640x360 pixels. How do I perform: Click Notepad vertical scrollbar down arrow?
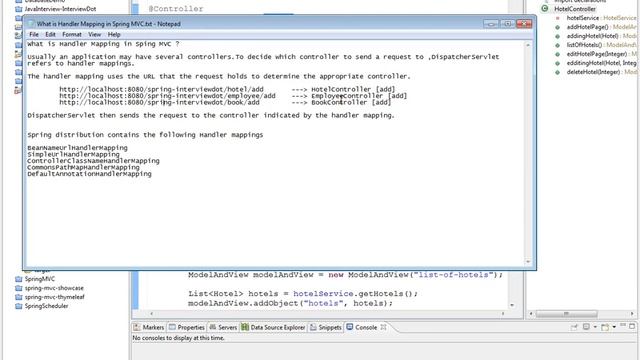(x=528, y=262)
